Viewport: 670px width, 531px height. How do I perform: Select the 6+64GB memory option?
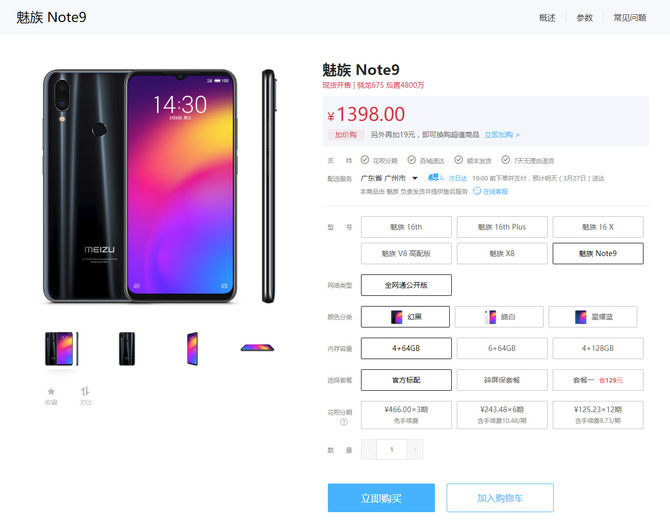502,348
